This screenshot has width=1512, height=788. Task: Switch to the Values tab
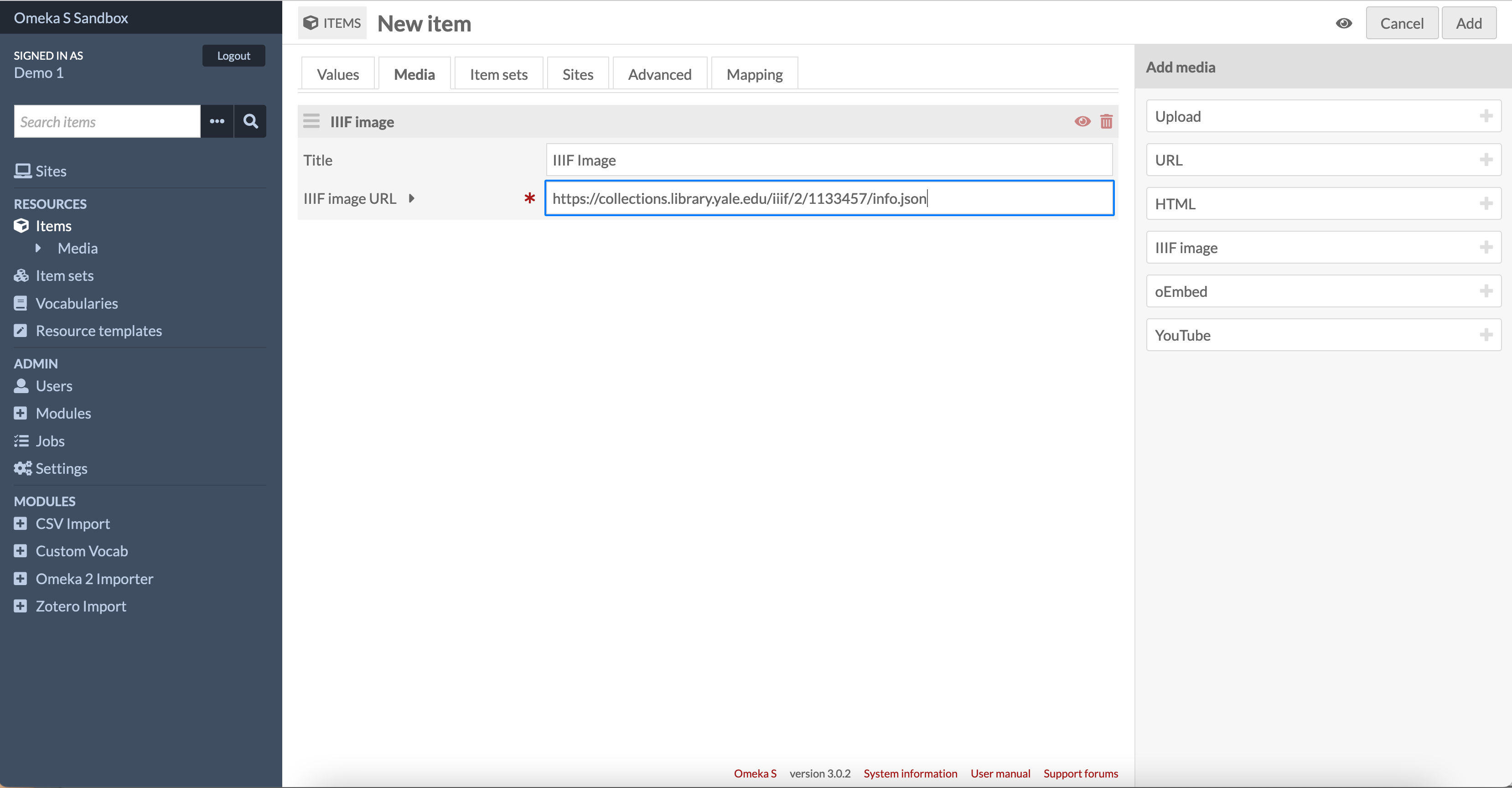338,74
